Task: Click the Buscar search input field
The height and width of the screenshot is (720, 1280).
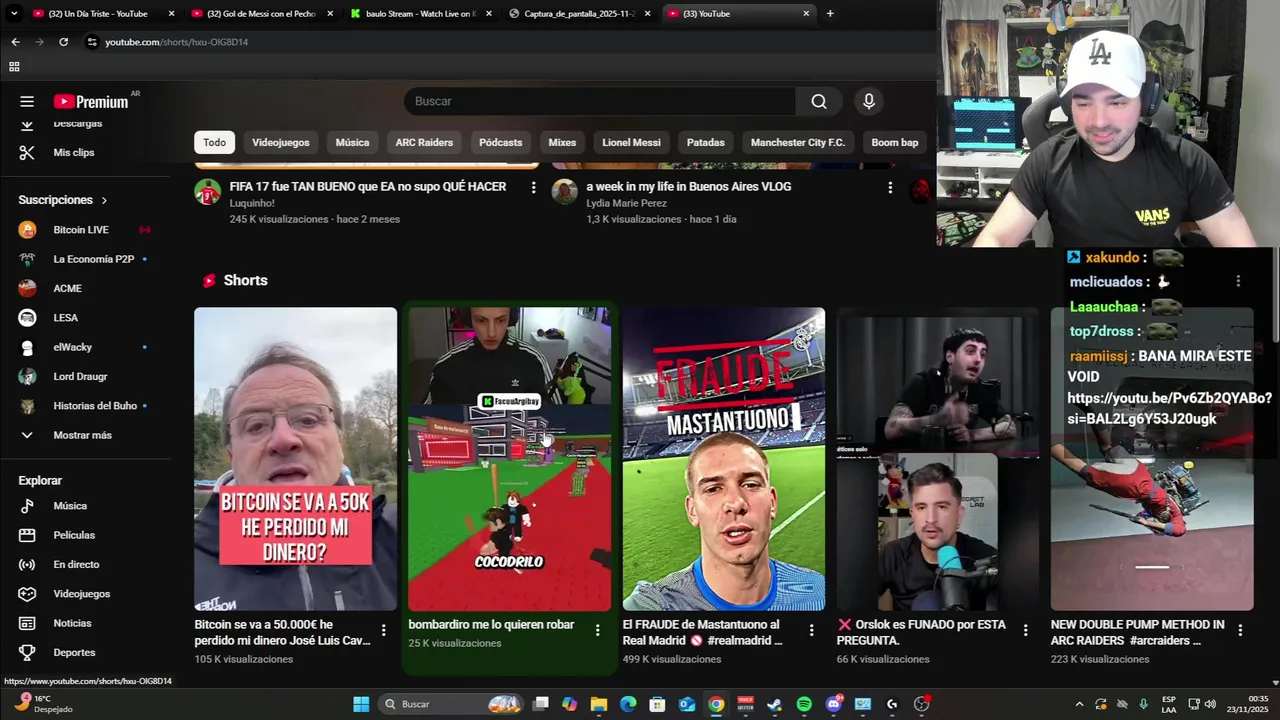Action: click(600, 101)
